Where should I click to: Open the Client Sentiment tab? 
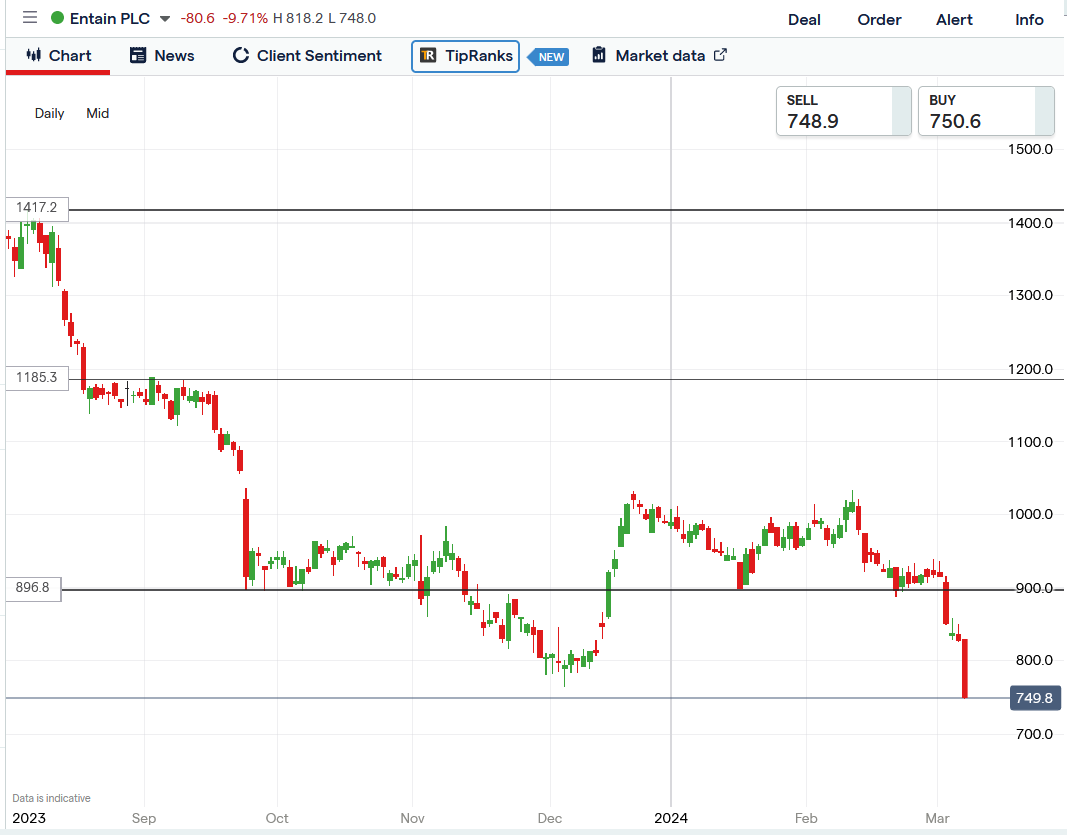[x=307, y=56]
